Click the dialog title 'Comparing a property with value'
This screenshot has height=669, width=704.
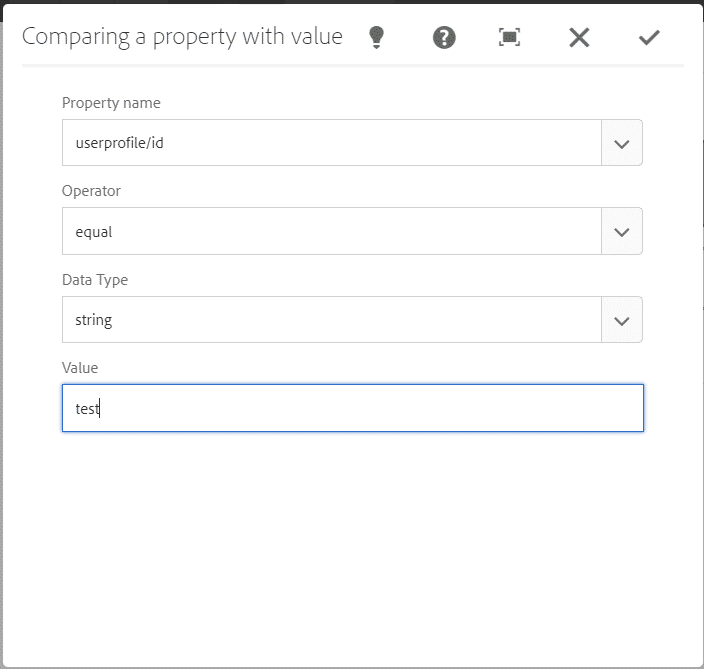182,37
